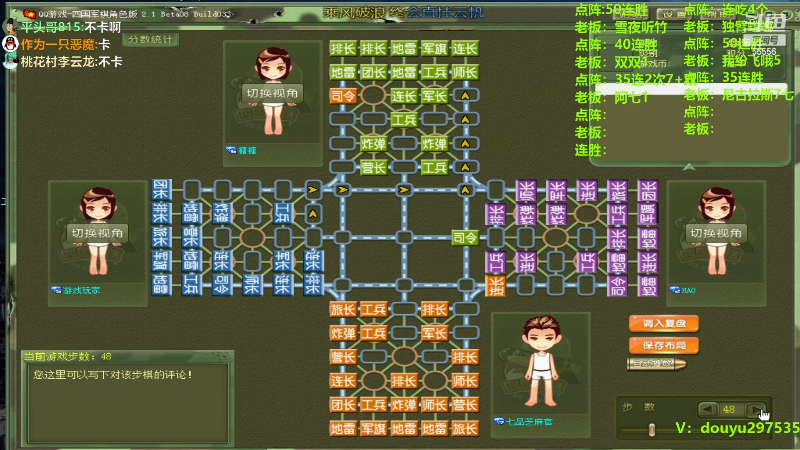800x450 pixels.
Task: Click the 当前游戏步数 step count label
Action: click(x=67, y=356)
